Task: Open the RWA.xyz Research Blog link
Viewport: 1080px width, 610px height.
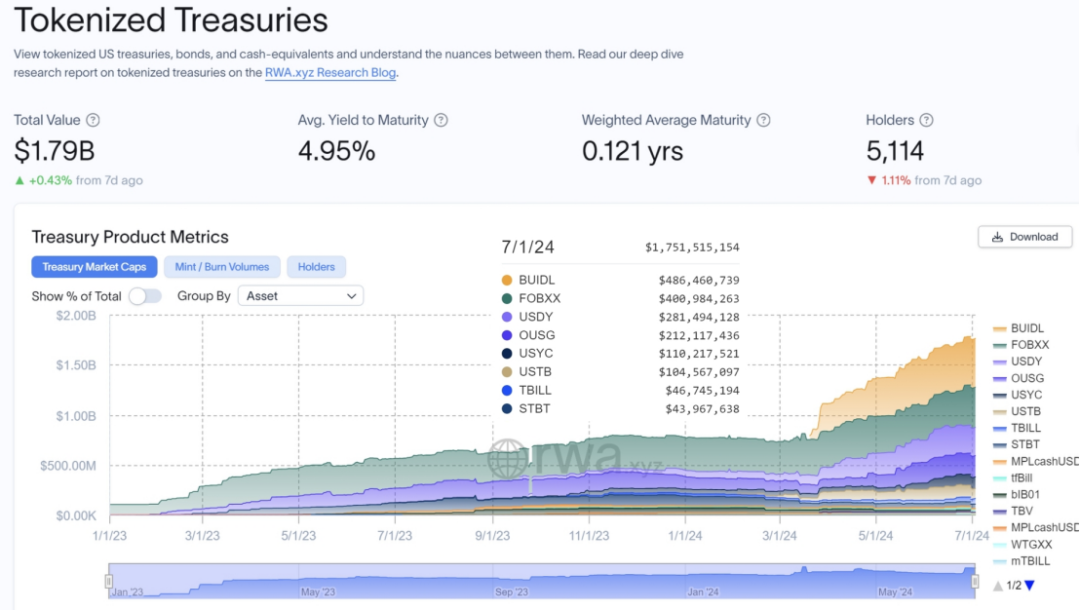Action: point(330,73)
